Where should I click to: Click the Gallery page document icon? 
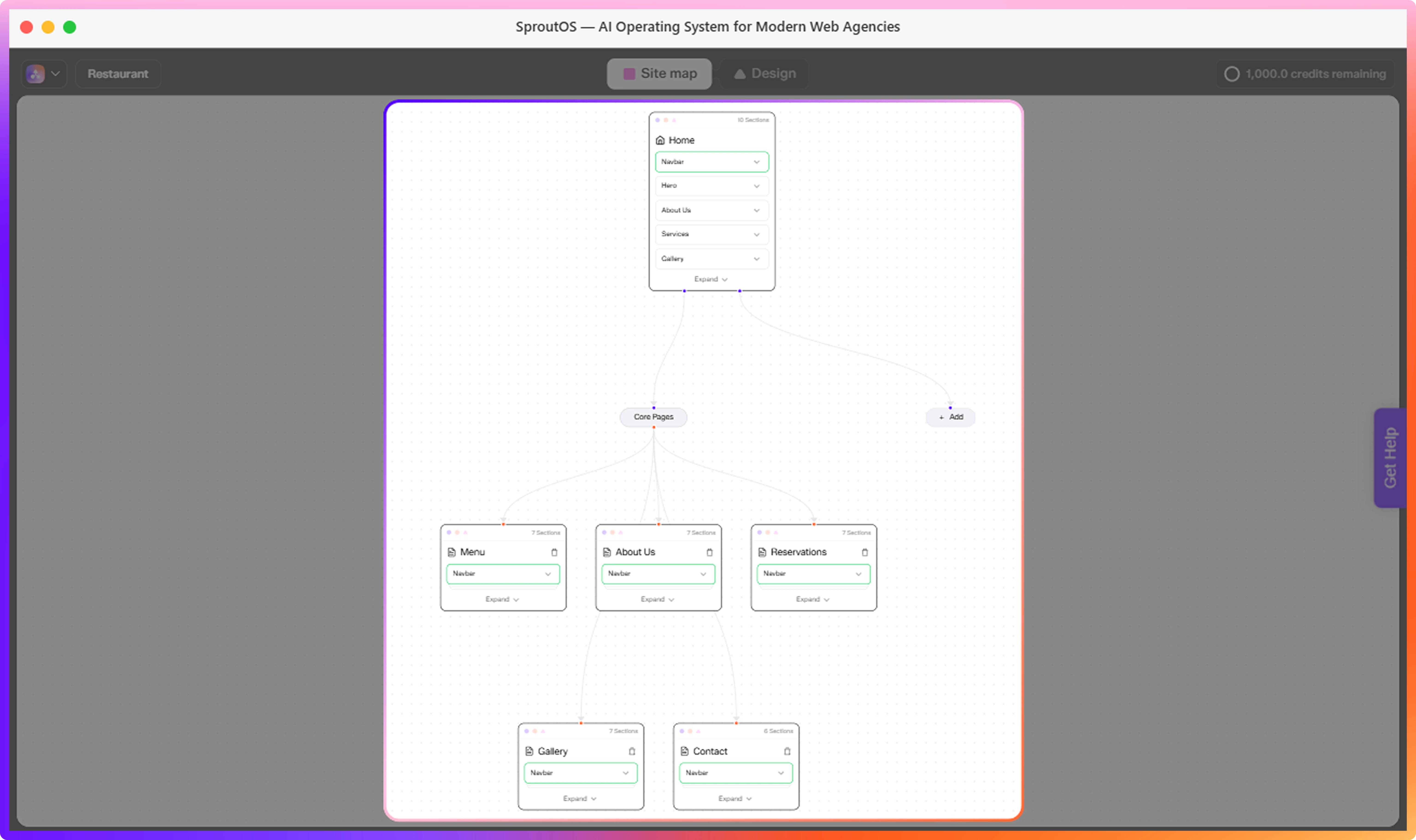pyautogui.click(x=529, y=751)
